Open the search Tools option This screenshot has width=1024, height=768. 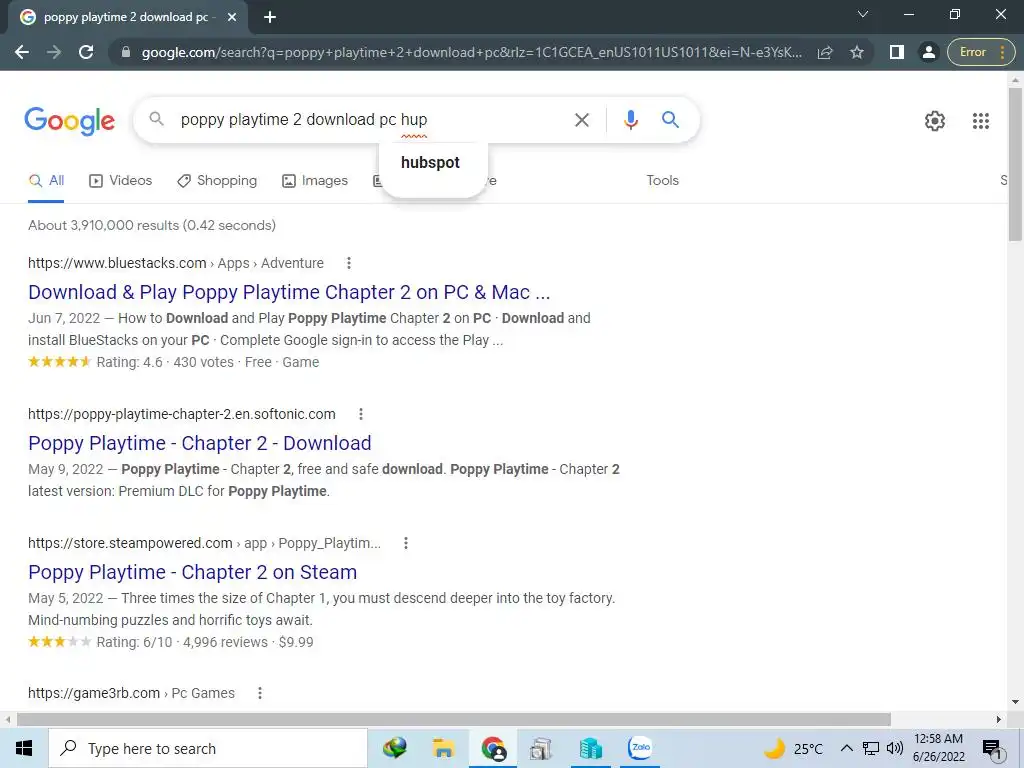(x=662, y=180)
